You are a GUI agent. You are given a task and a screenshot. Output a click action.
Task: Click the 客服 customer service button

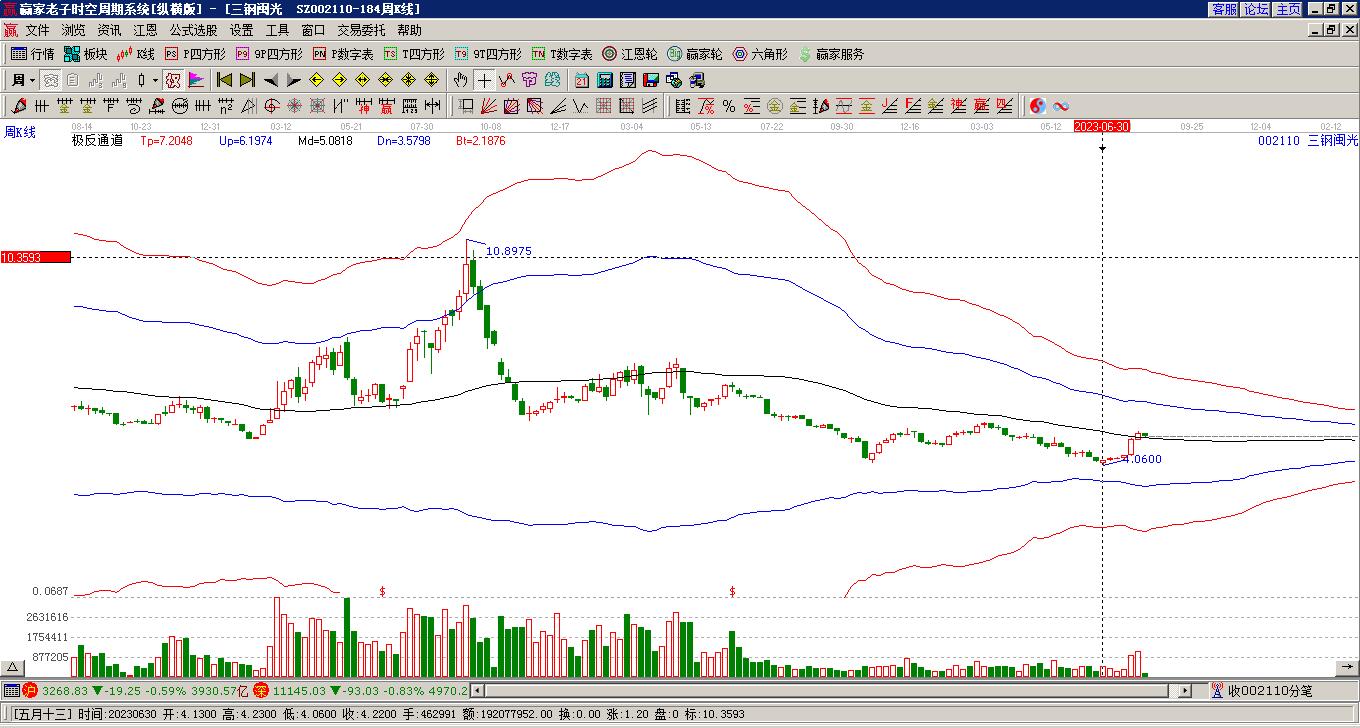pyautogui.click(x=1224, y=8)
